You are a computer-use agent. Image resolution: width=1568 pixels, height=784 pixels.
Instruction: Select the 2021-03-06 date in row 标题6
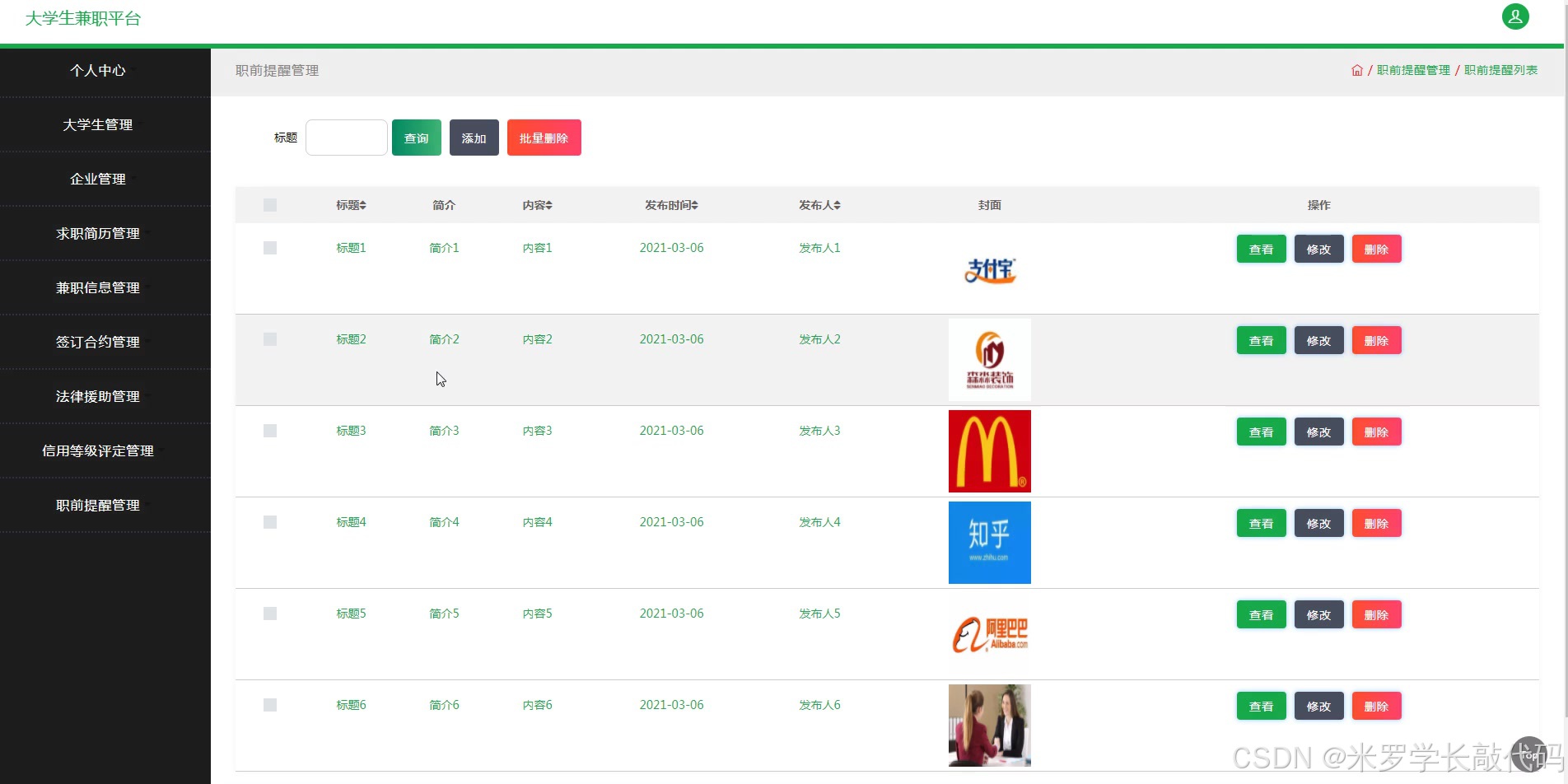[671, 705]
